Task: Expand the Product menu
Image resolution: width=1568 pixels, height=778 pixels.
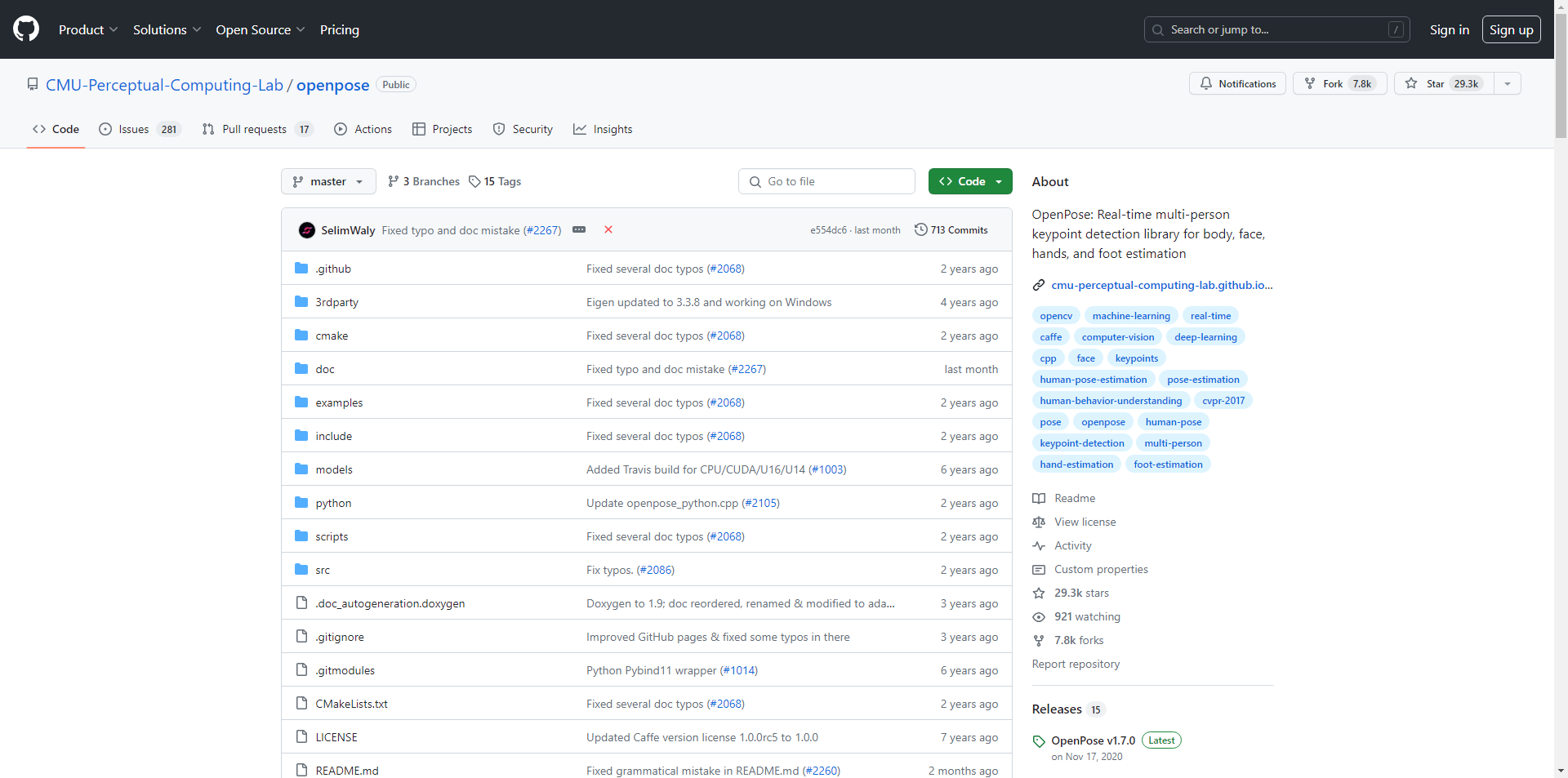Action: click(88, 29)
